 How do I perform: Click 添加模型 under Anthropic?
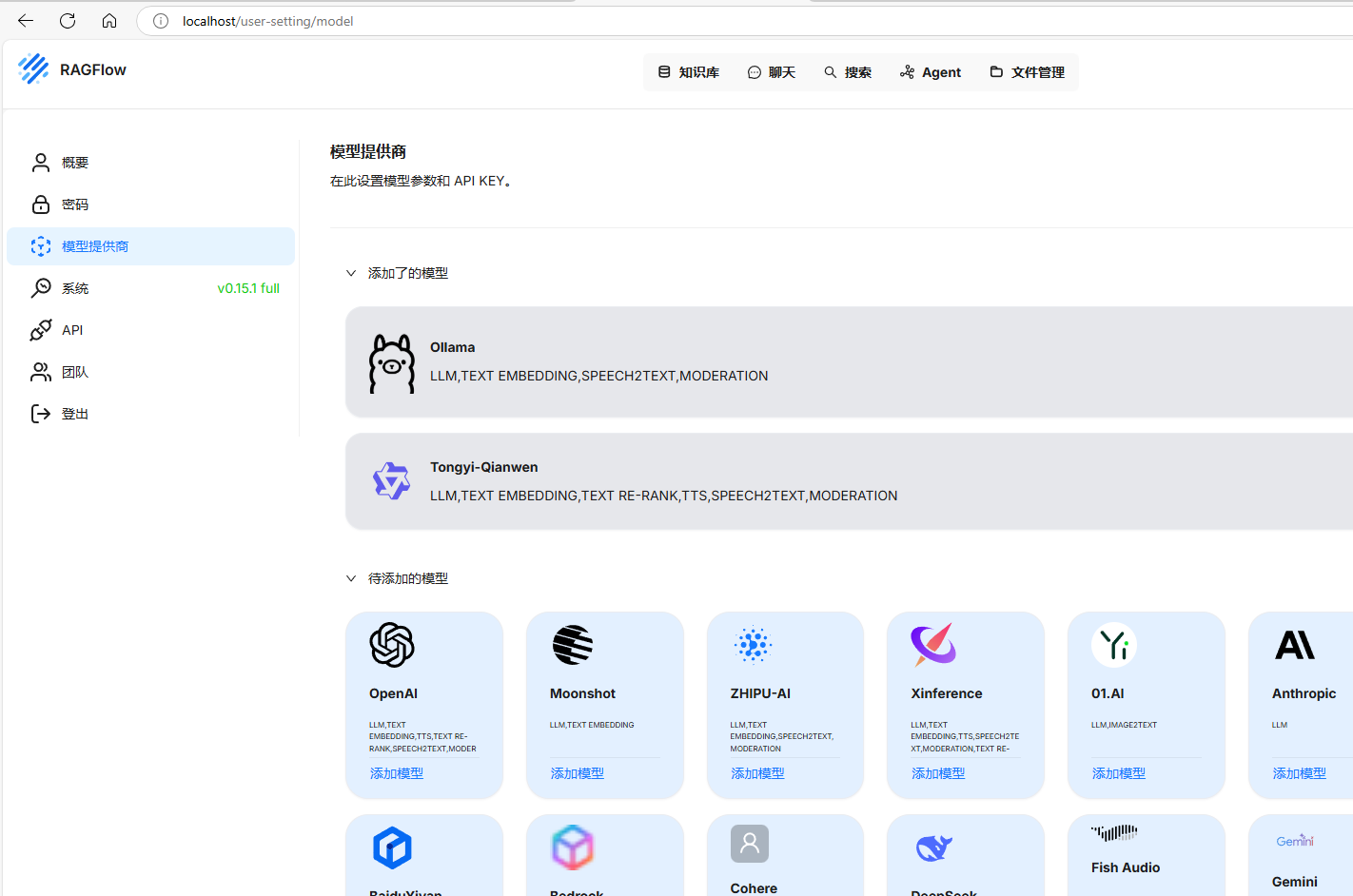point(1300,773)
